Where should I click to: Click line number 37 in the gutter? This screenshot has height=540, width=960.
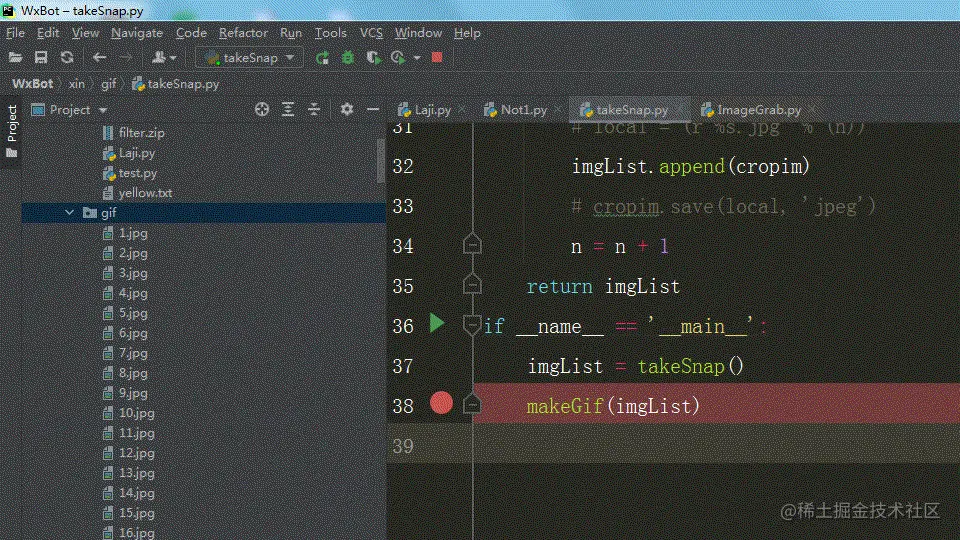(x=403, y=367)
